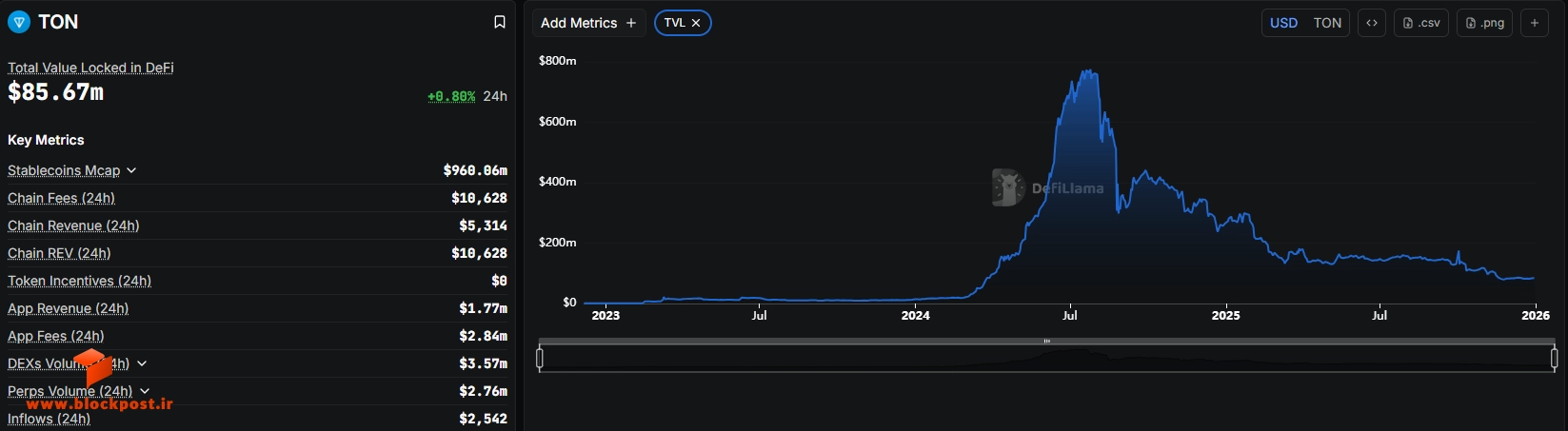Expand the DEXs Volume row

[142, 363]
